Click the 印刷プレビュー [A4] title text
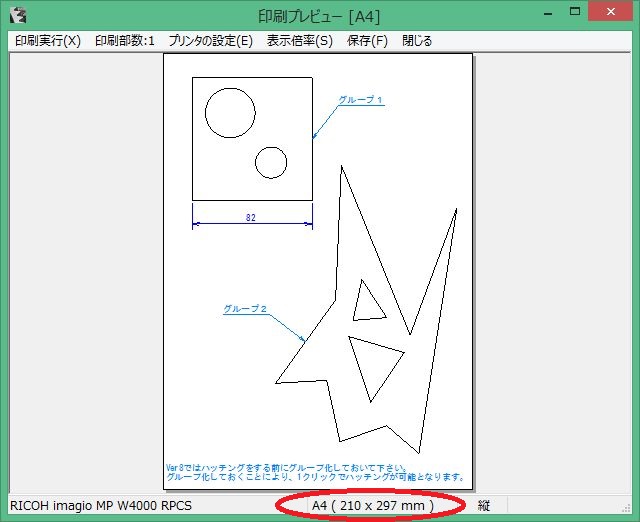Screen dimensions: 640x522 [x=319, y=16]
